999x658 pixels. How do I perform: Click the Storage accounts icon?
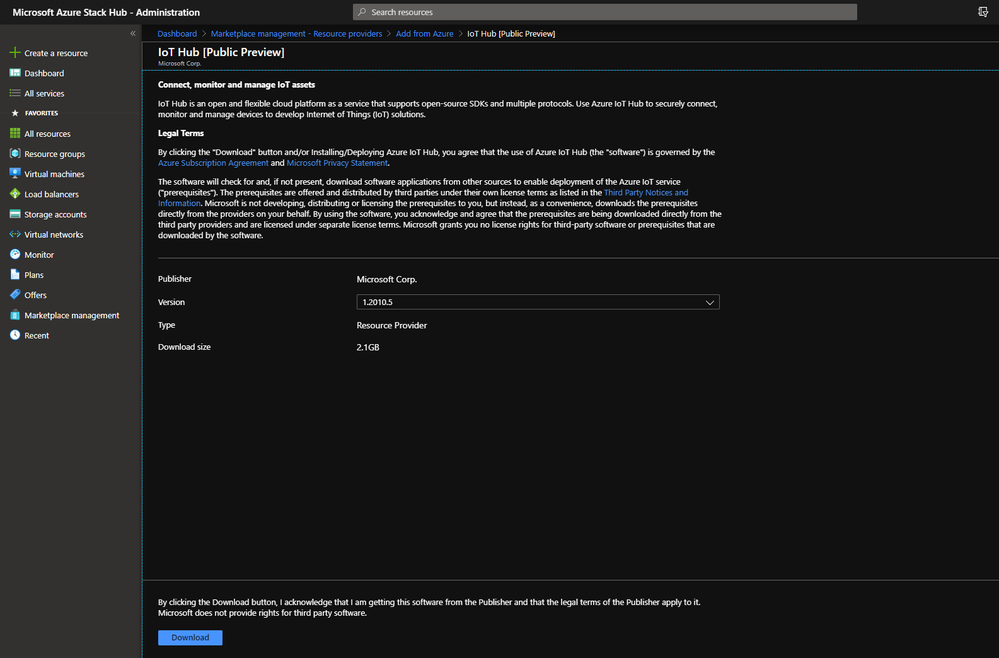point(15,214)
